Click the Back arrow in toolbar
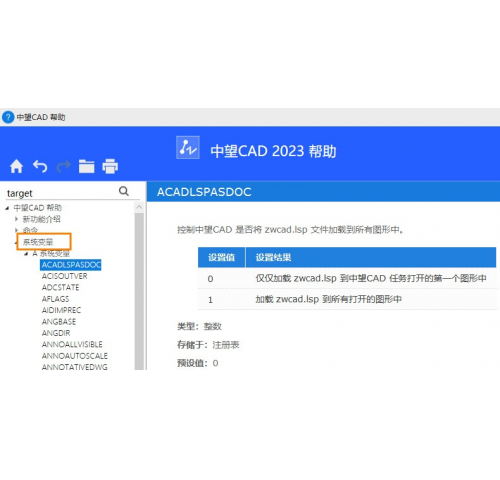500x480 pixels. tap(40, 166)
